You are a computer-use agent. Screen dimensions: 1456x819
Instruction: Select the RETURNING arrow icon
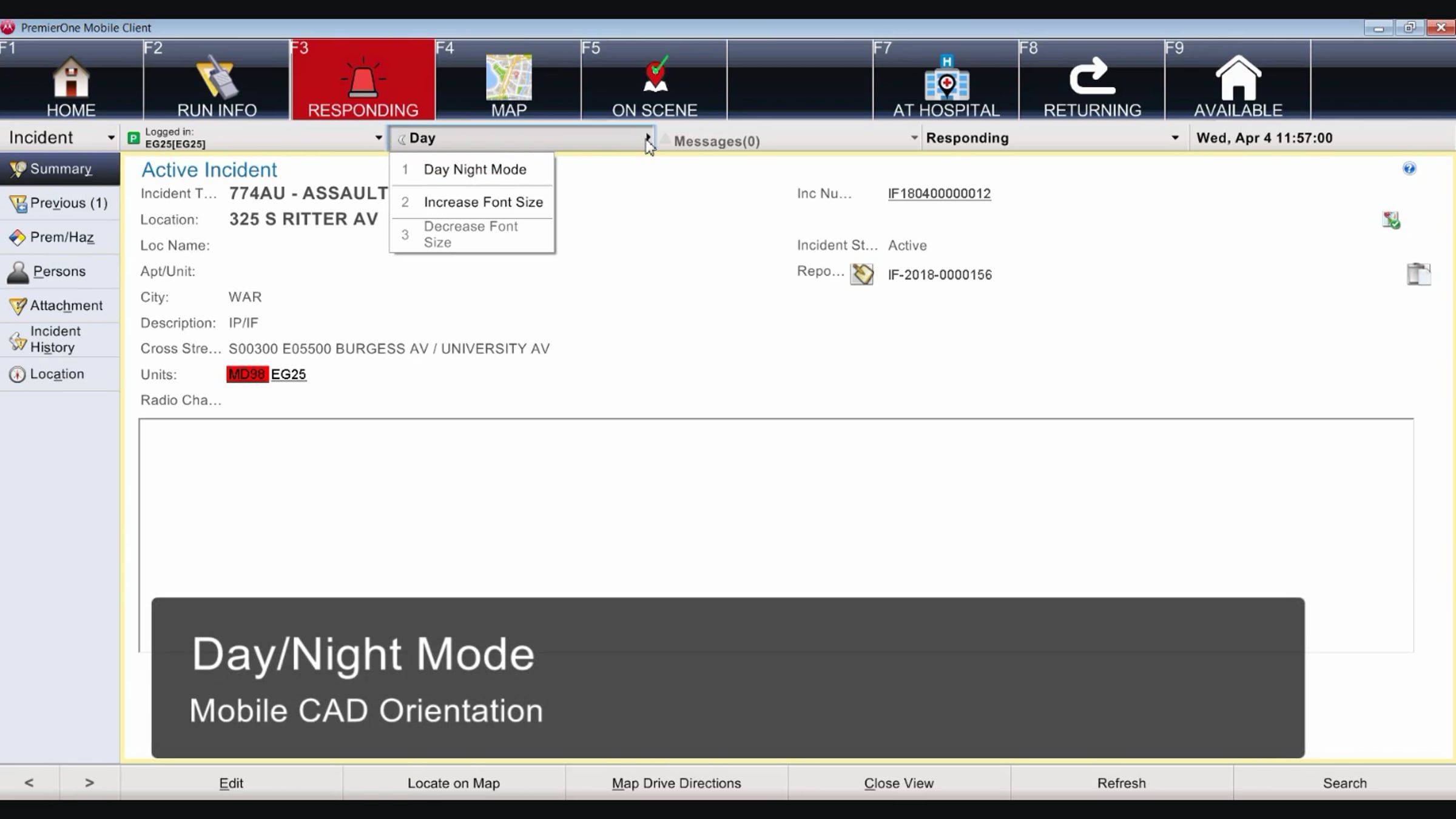(x=1092, y=76)
